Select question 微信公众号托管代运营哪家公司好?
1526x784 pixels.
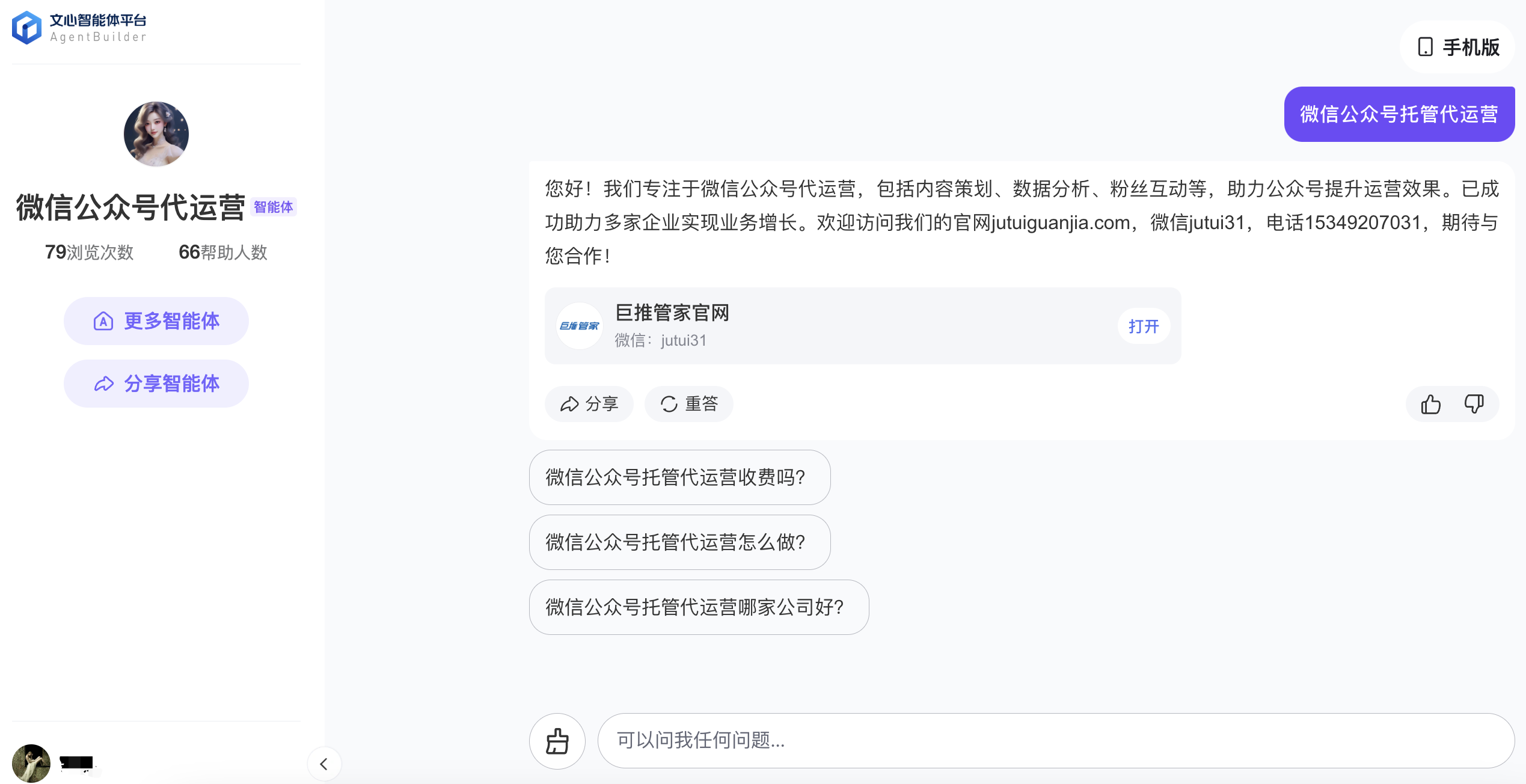coord(698,607)
